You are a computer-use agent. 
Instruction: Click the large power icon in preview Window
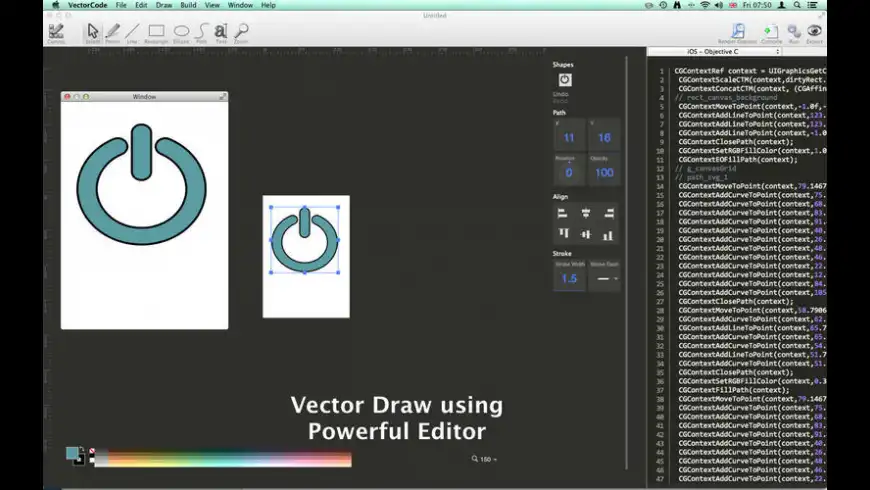point(141,184)
